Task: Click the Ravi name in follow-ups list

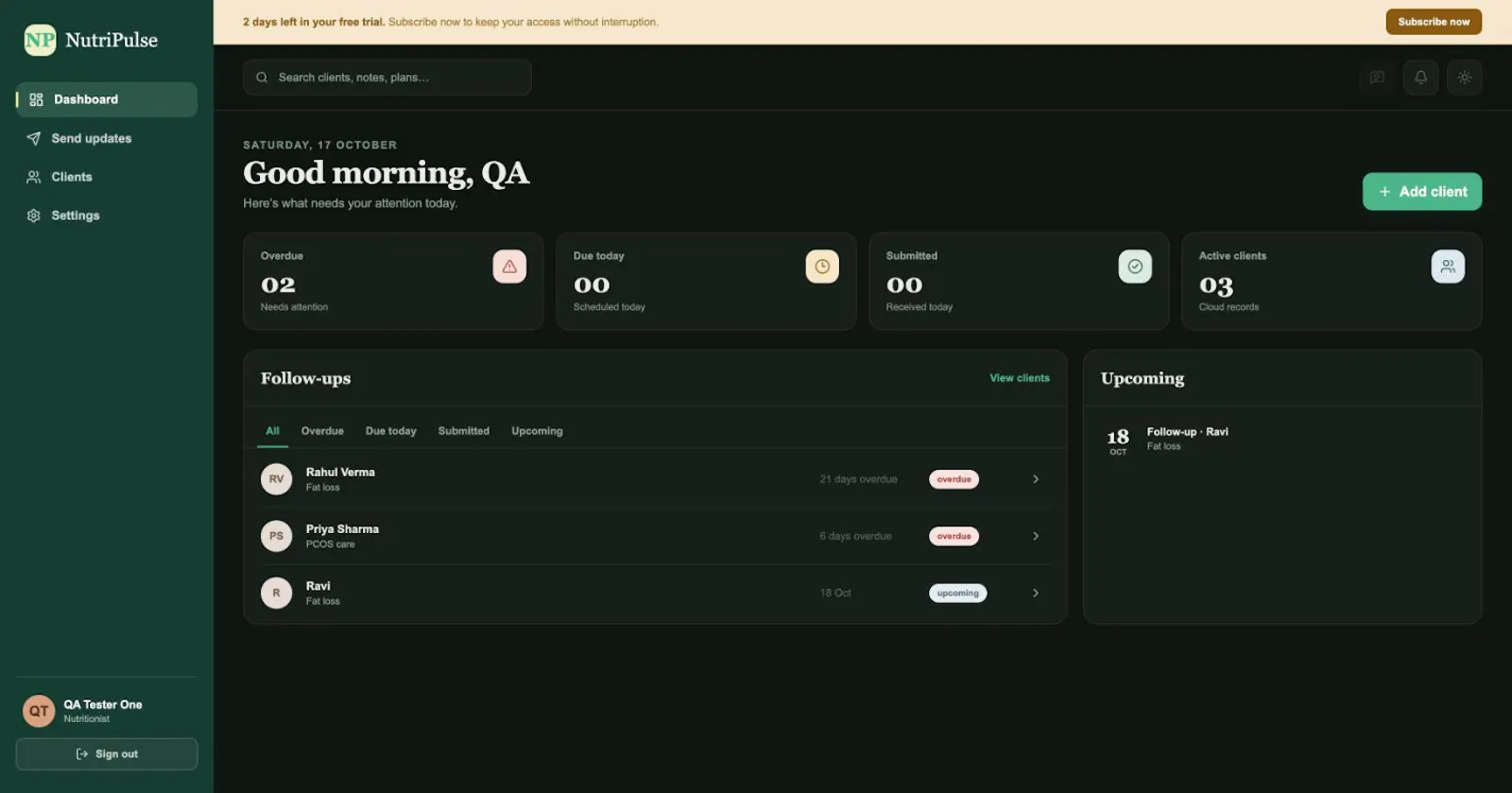Action: [318, 586]
